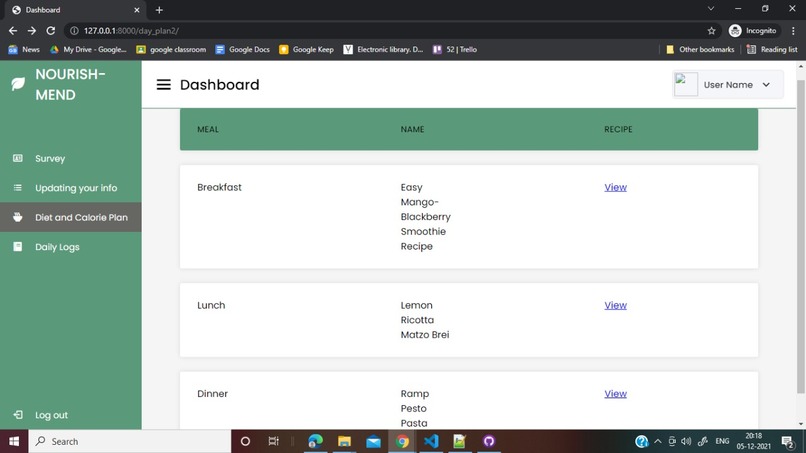Open GitHub Desktop from taskbar
Image resolution: width=806 pixels, height=453 pixels.
click(x=488, y=441)
